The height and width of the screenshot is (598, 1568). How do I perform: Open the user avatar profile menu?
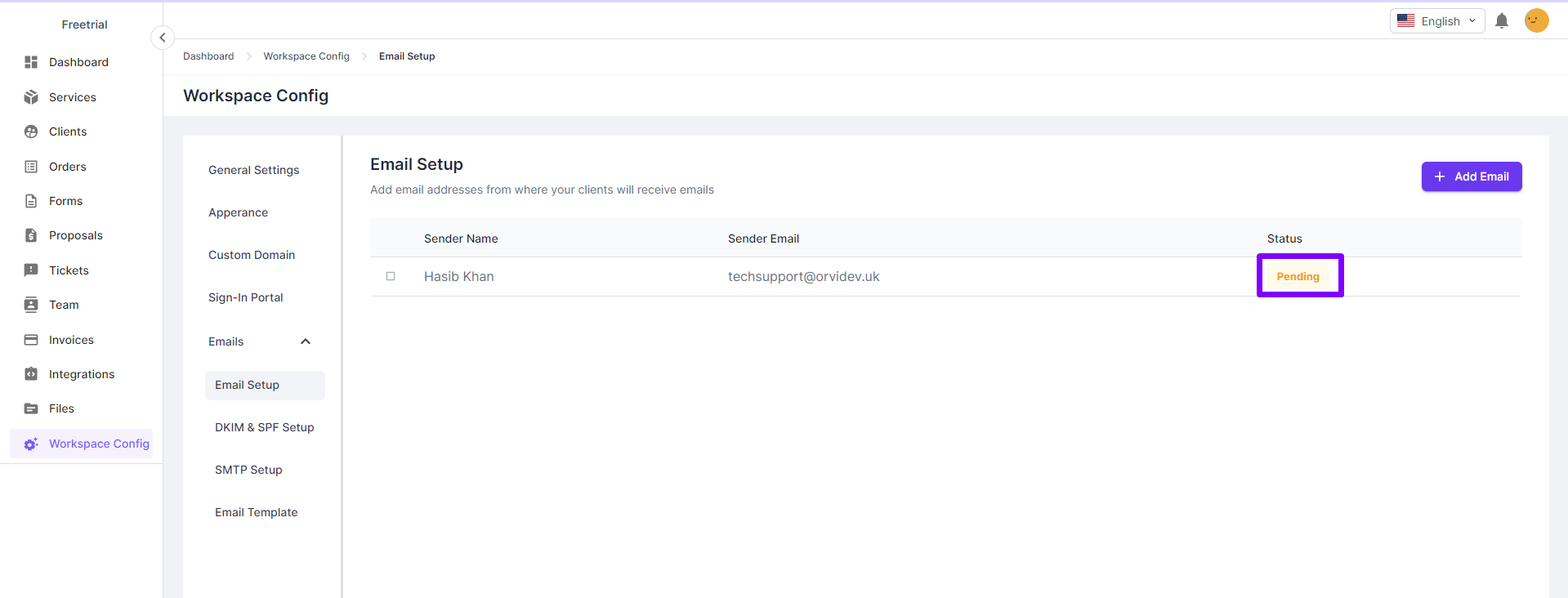pyautogui.click(x=1536, y=20)
